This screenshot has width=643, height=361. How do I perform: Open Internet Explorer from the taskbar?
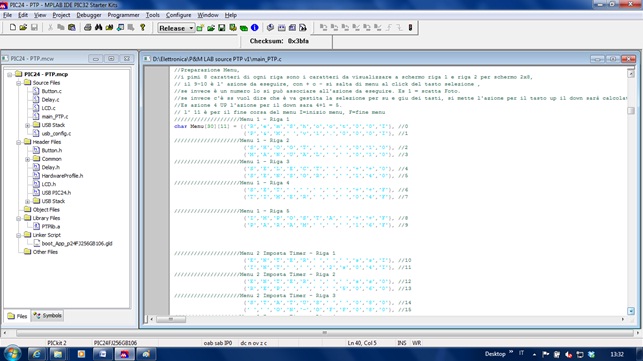point(36,354)
